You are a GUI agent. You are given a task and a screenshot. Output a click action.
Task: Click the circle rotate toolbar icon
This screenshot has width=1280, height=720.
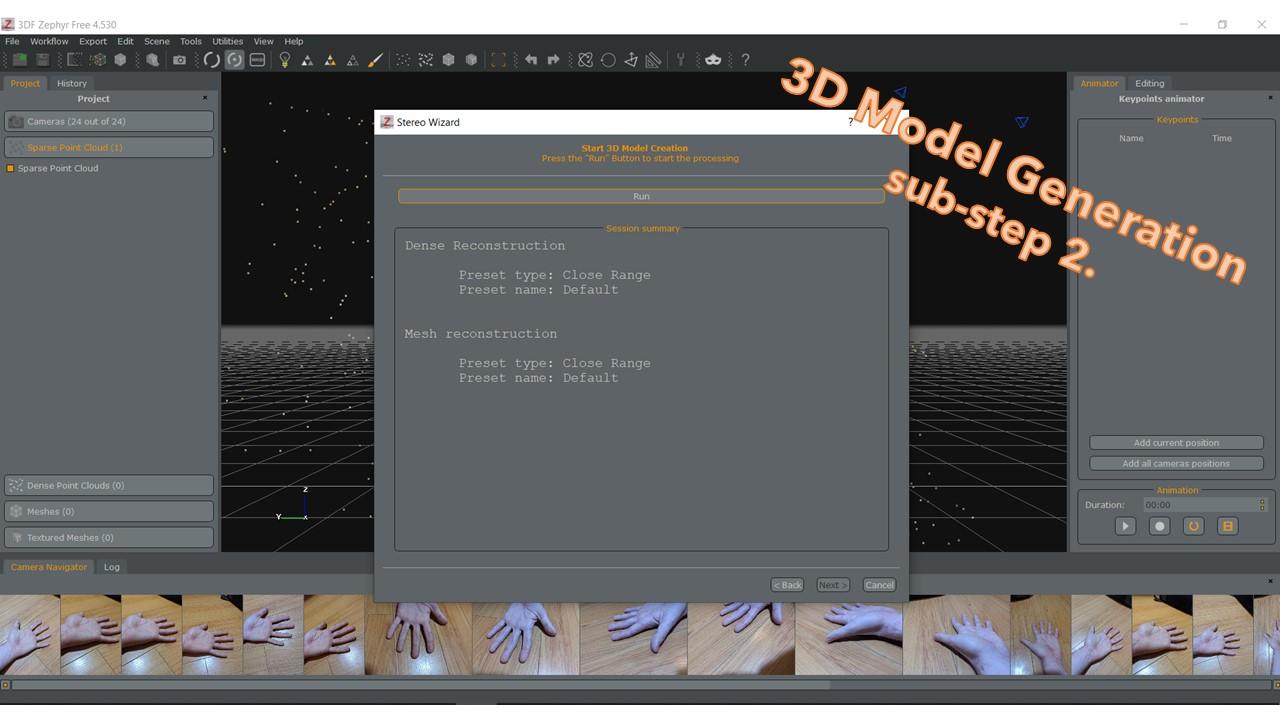pyautogui.click(x=608, y=60)
